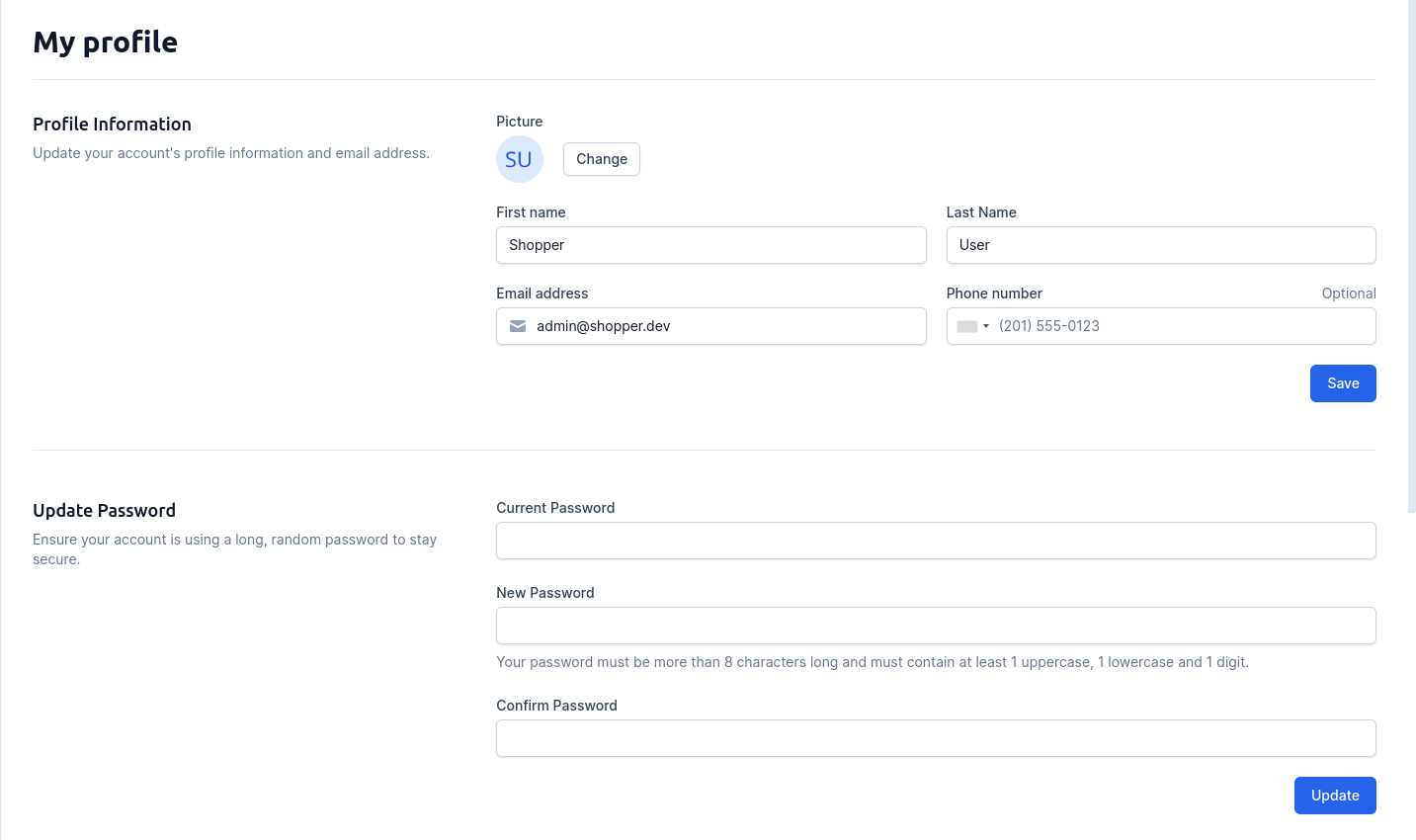Focus the Current Password field
This screenshot has width=1416, height=840.
coord(935,541)
